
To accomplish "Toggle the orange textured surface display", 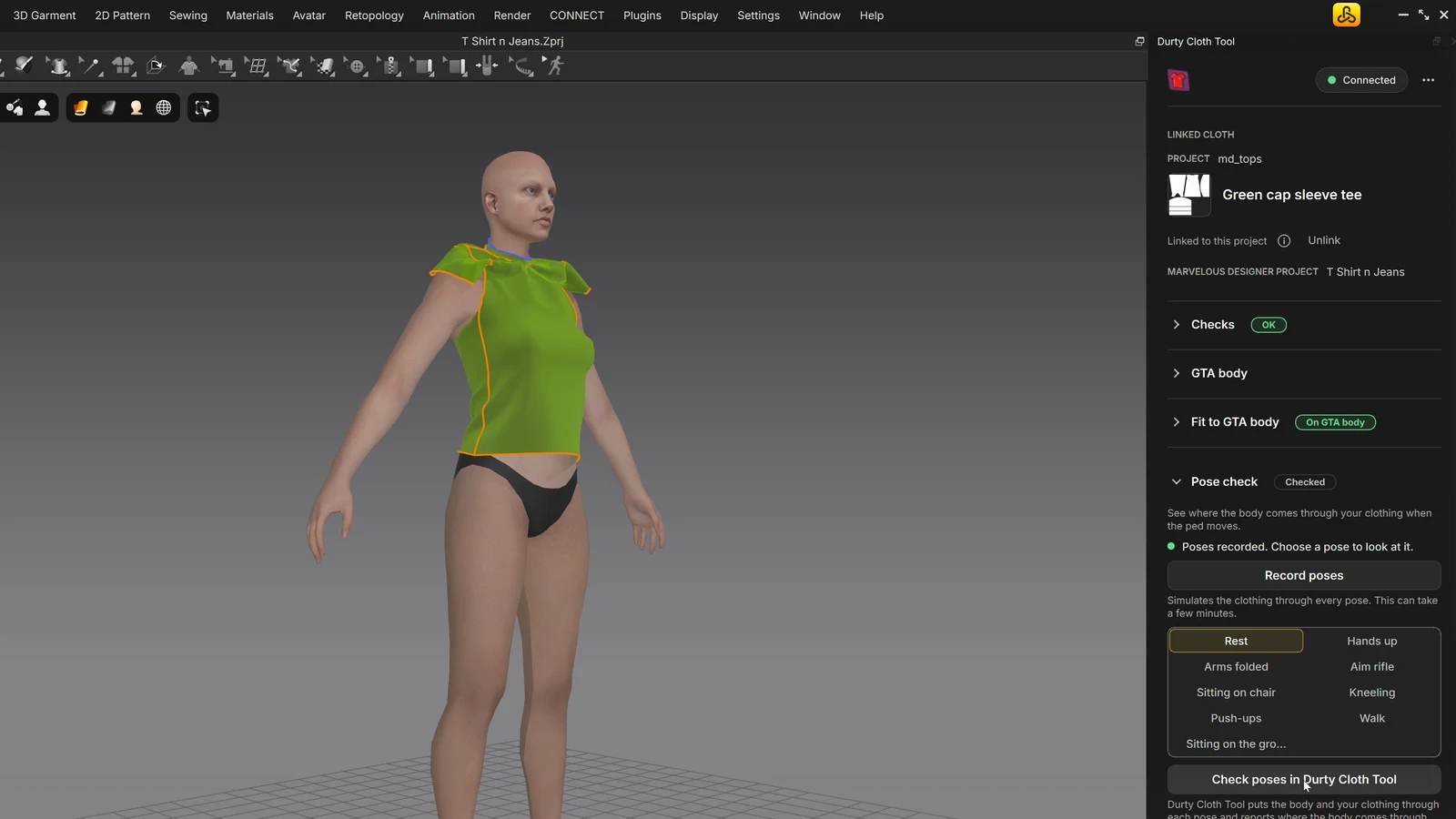I will 80,107.
